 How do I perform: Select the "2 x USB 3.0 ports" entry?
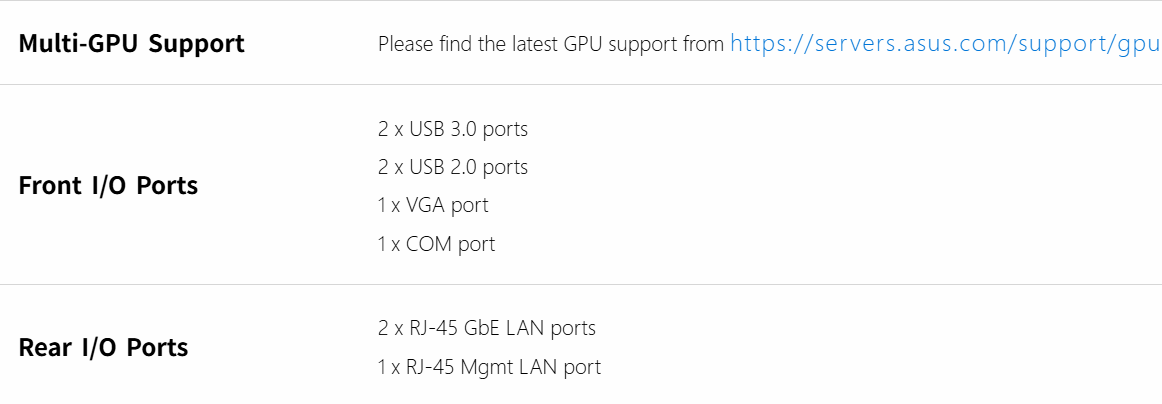[x=452, y=129]
